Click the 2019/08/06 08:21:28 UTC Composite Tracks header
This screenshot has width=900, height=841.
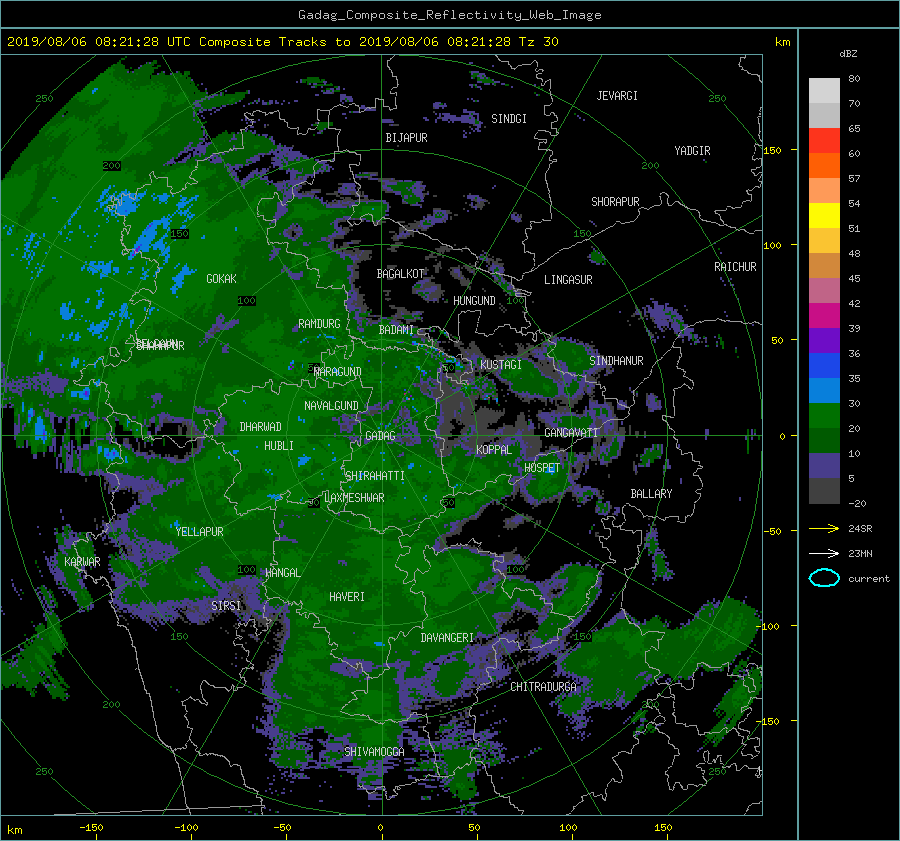pyautogui.click(x=282, y=42)
